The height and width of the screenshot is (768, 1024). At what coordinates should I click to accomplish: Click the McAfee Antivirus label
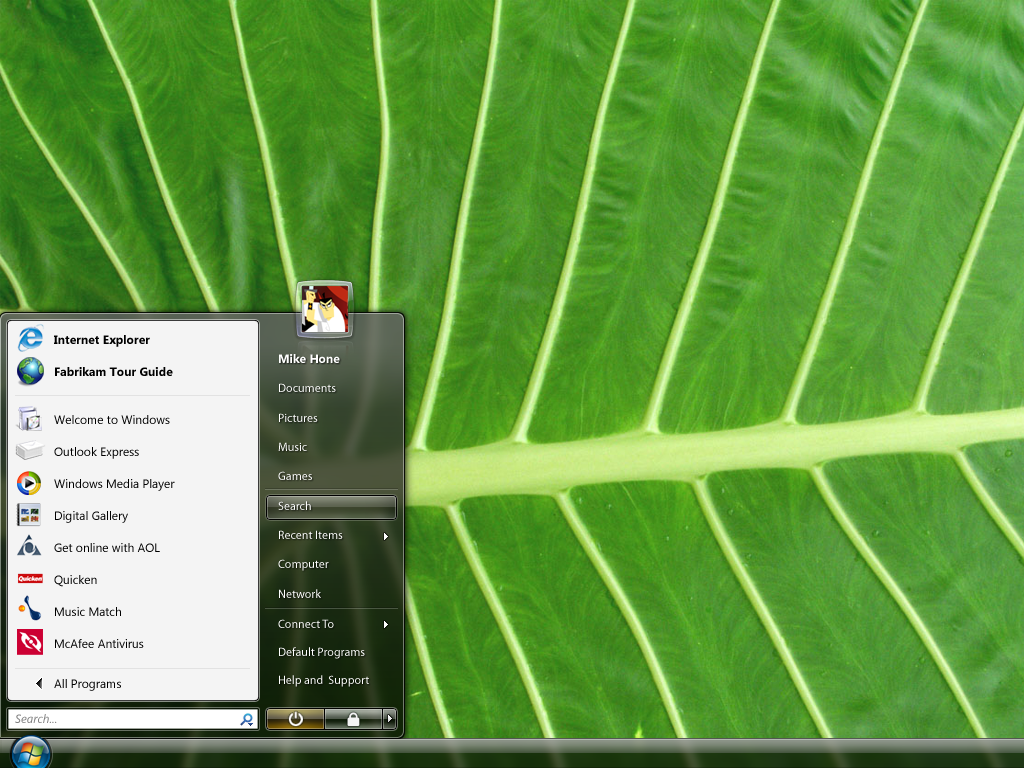[99, 644]
